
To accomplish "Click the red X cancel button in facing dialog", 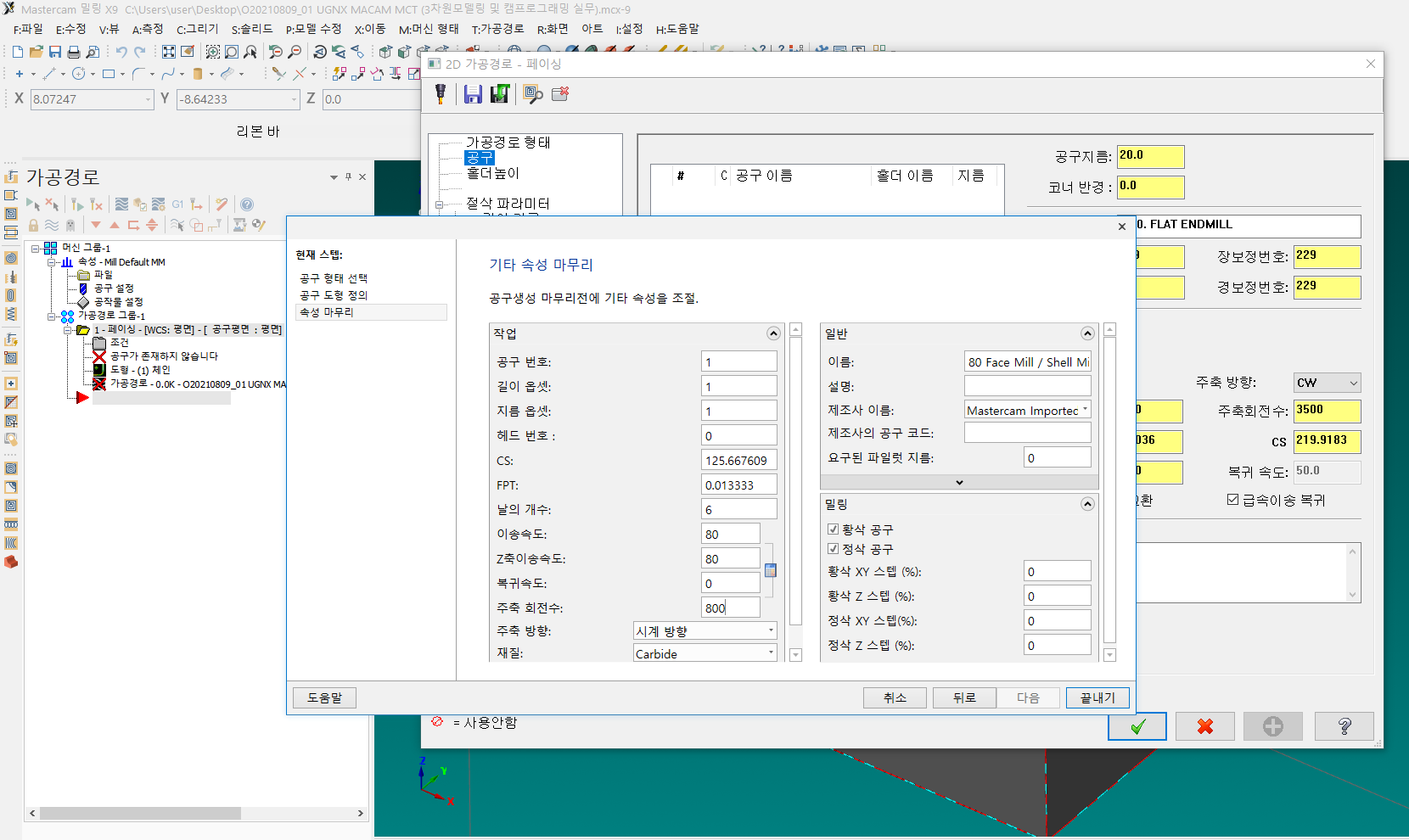I will point(1205,726).
